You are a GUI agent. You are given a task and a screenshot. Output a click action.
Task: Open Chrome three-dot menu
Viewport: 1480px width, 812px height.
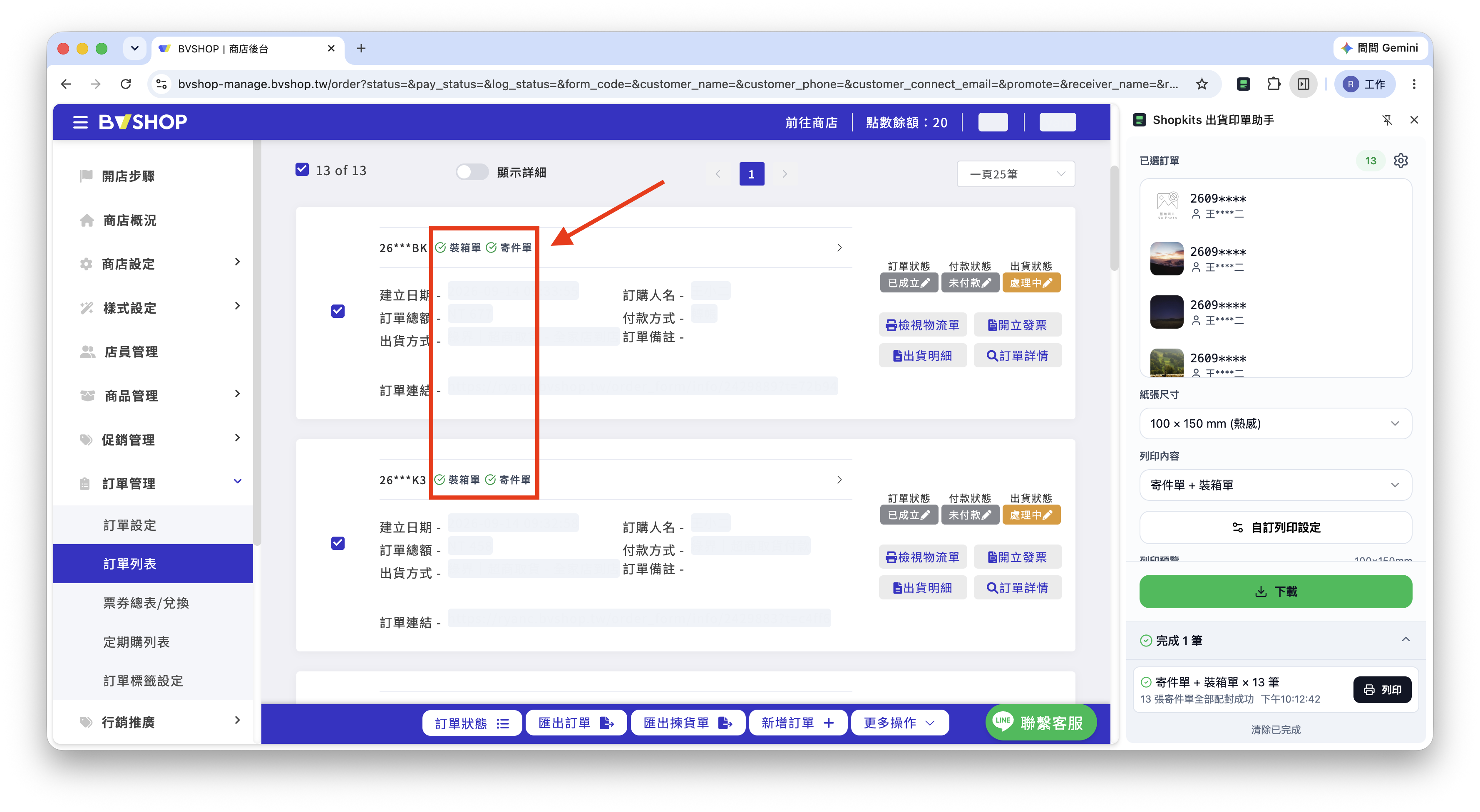click(1414, 84)
